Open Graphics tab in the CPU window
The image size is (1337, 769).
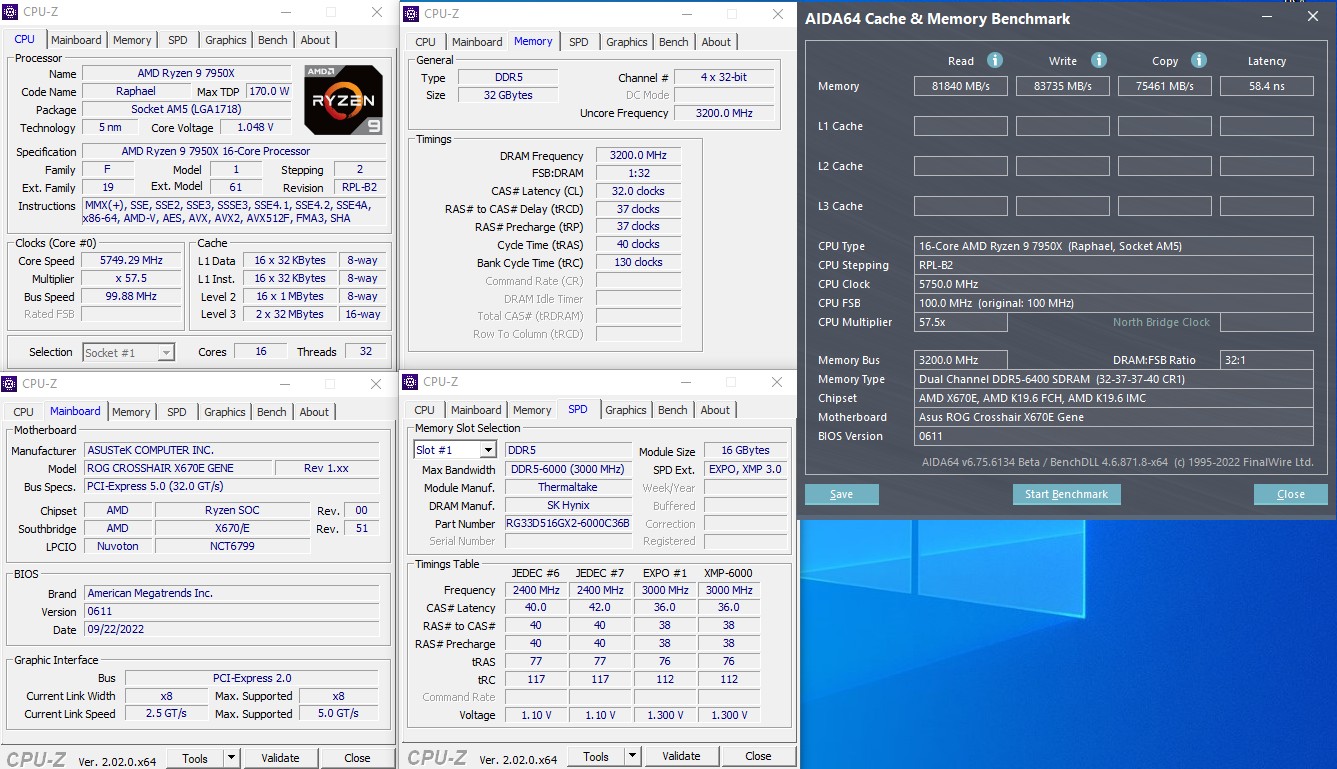point(225,40)
